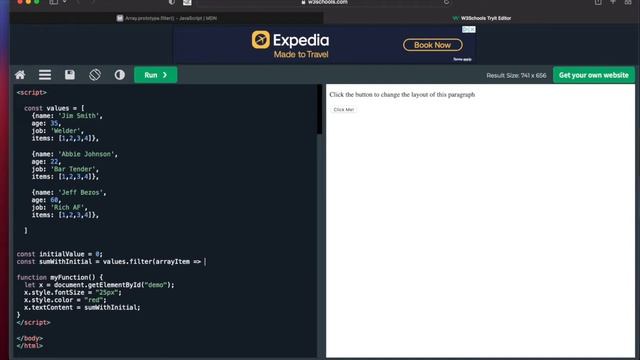Screen dimensions: 640x360
Task: Toggle the dark/light theme icon
Action: pyautogui.click(x=120, y=75)
